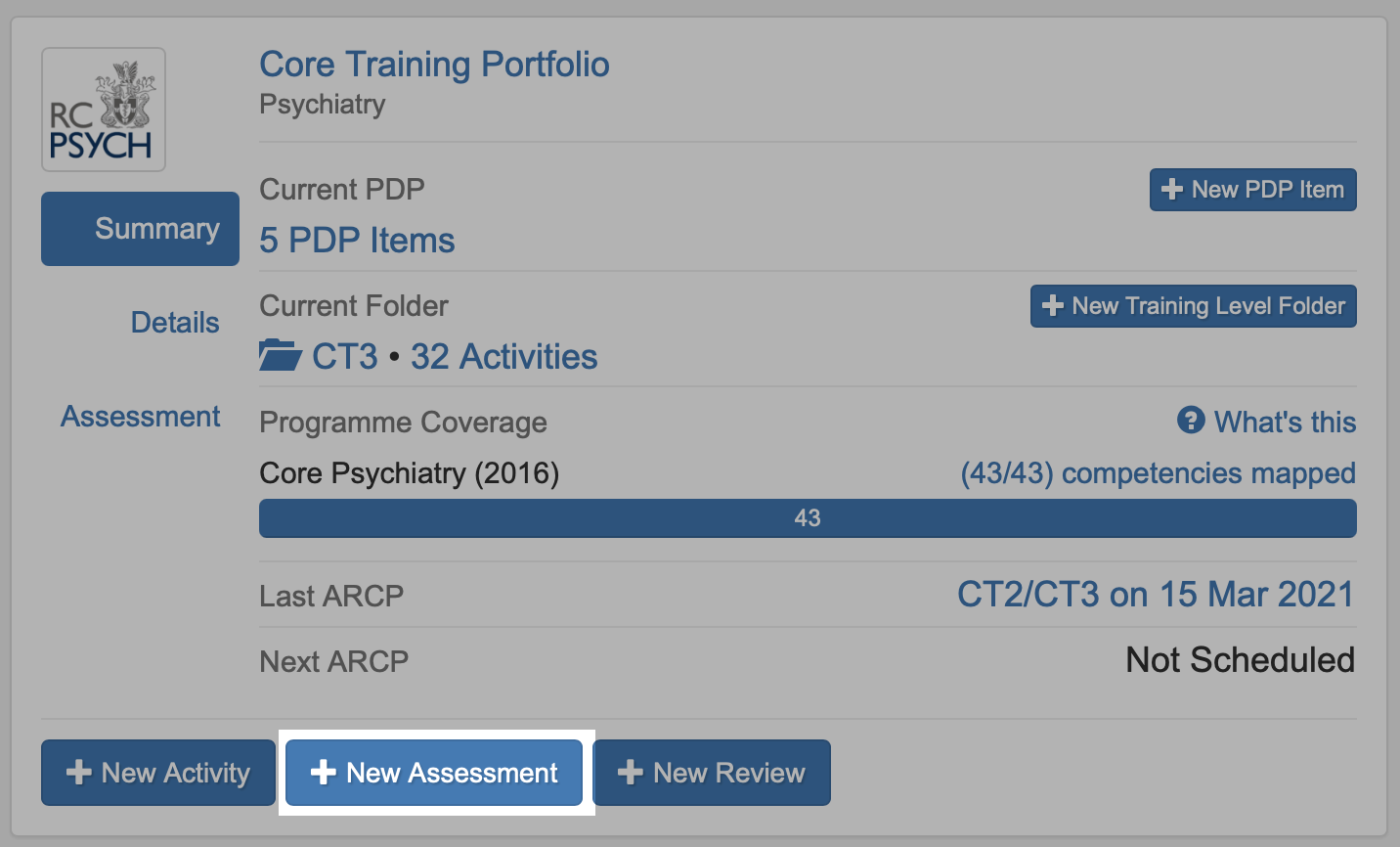Switch to the Details tab
This screenshot has width=1400, height=847.
[175, 323]
